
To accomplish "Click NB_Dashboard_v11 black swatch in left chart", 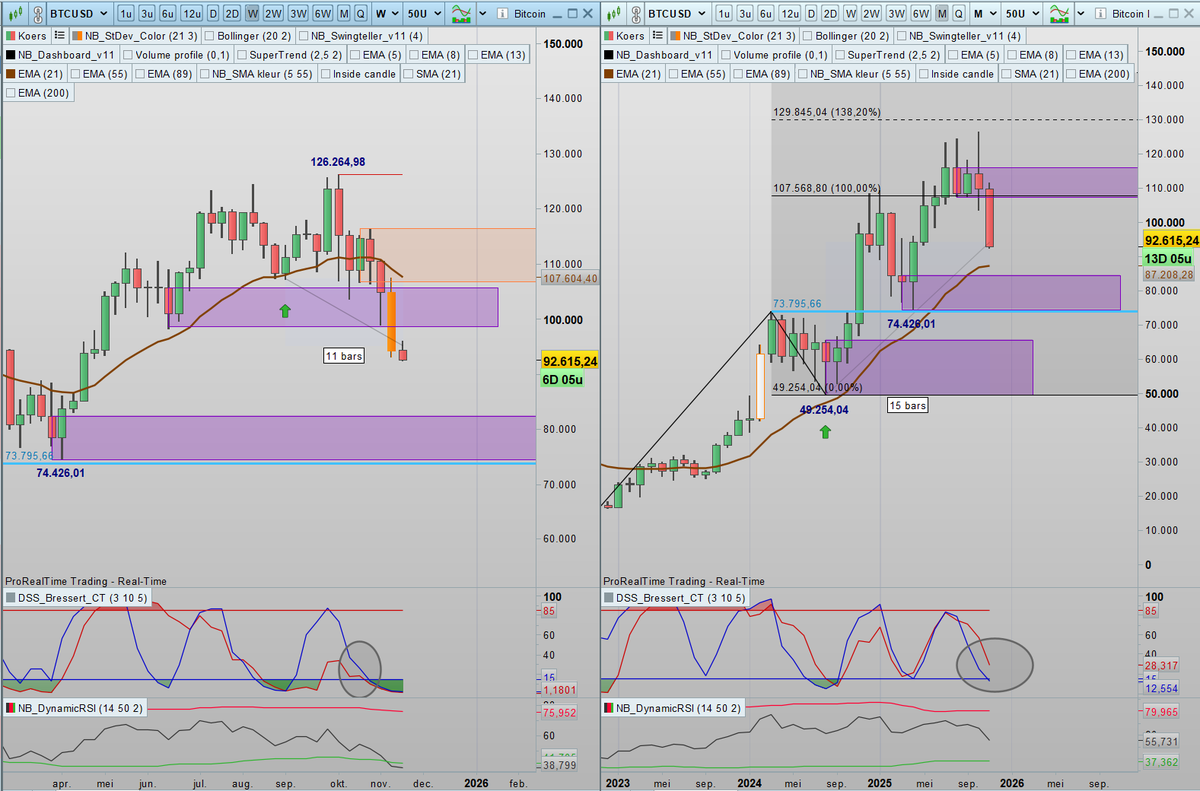I will [12, 55].
